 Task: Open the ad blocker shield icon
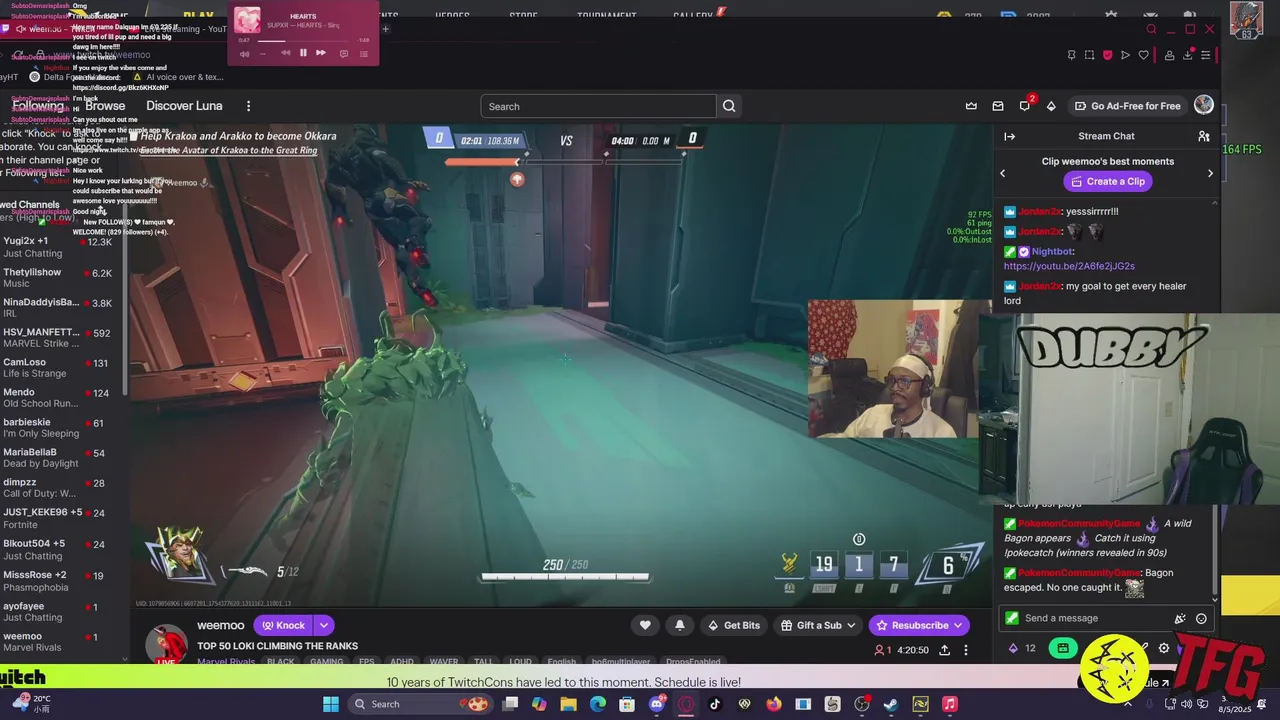[1107, 55]
